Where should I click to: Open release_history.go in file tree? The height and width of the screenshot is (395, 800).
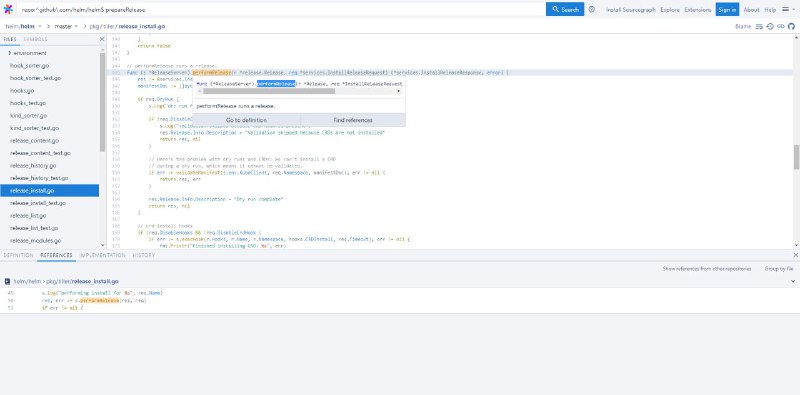coord(33,166)
